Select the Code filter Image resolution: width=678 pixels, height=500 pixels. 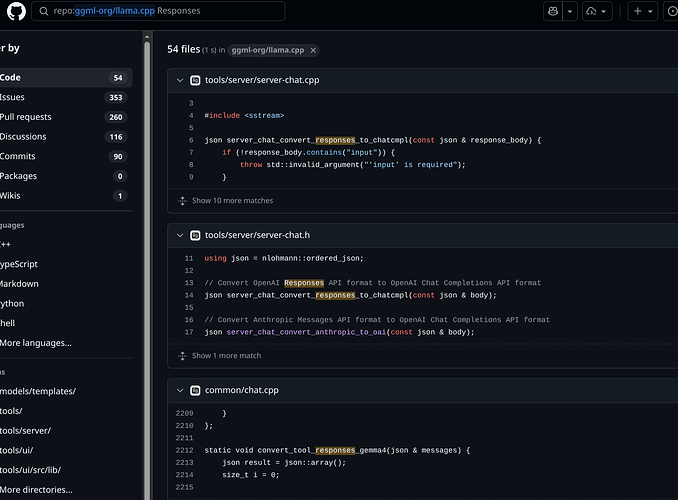pyautogui.click(x=65, y=77)
